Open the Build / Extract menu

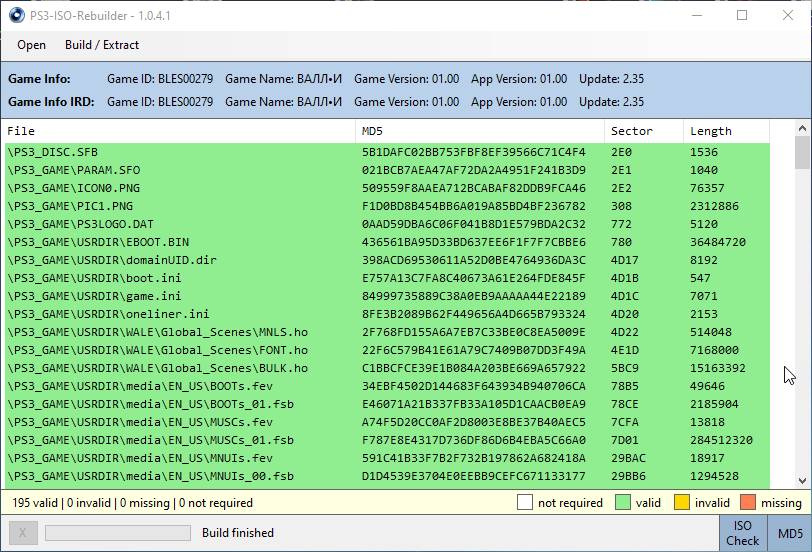102,45
